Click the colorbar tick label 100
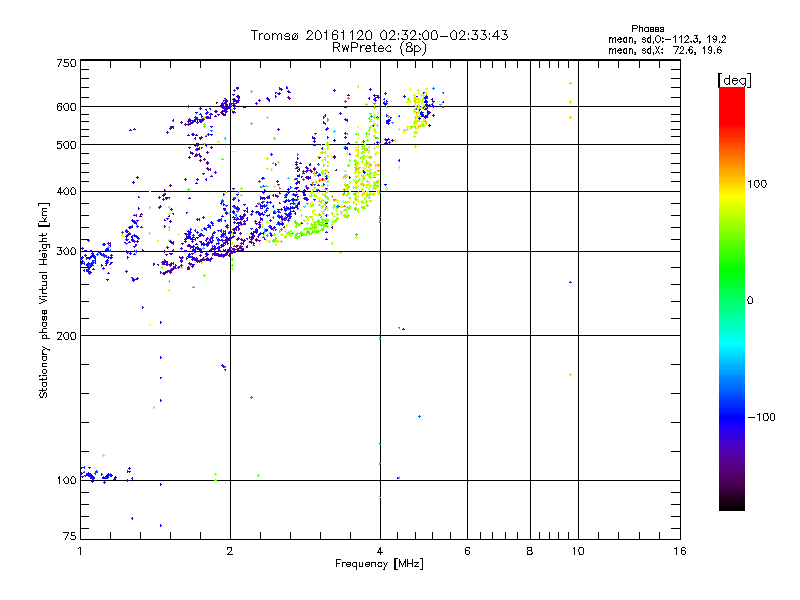The image size is (800, 600). 759,184
